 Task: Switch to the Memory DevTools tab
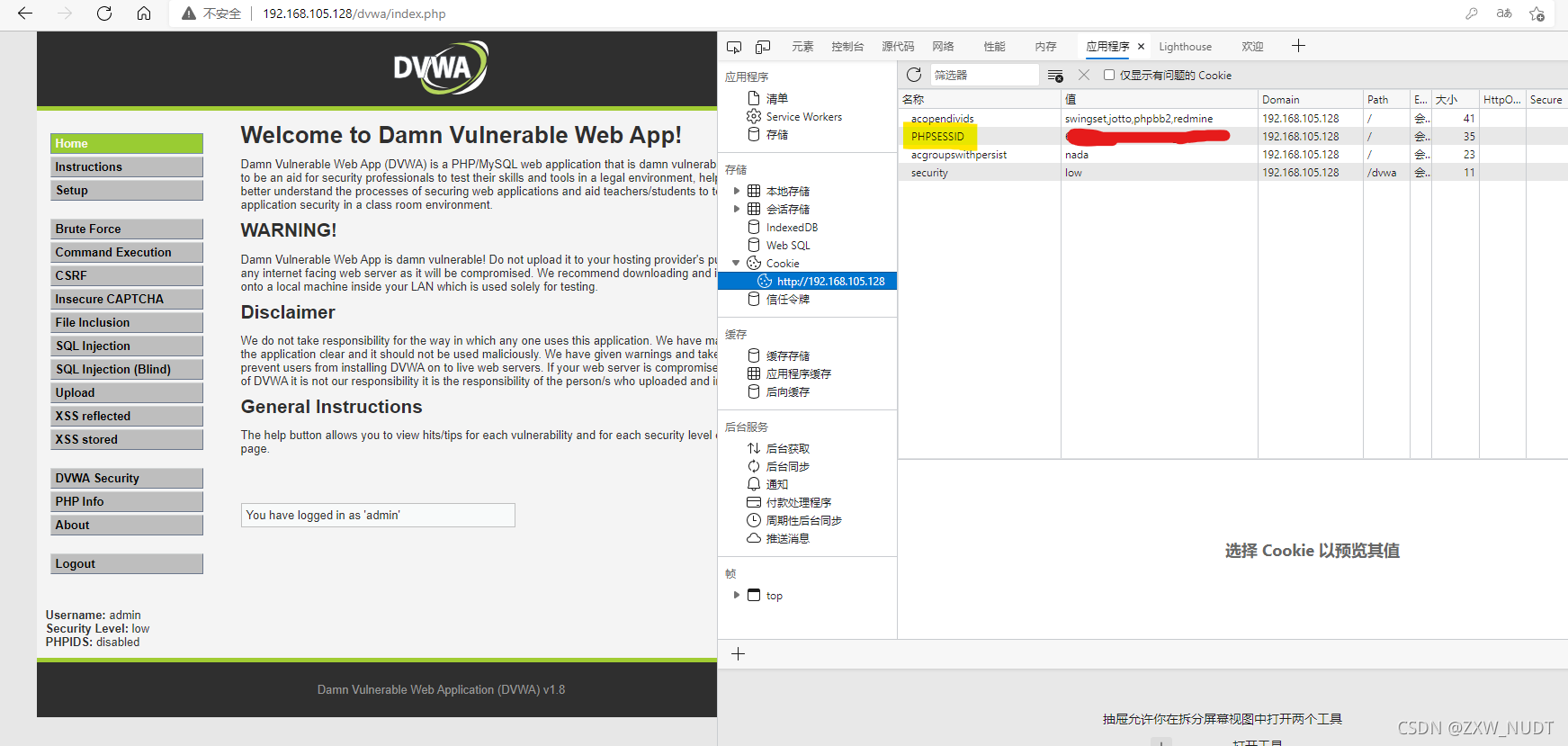coord(1045,47)
